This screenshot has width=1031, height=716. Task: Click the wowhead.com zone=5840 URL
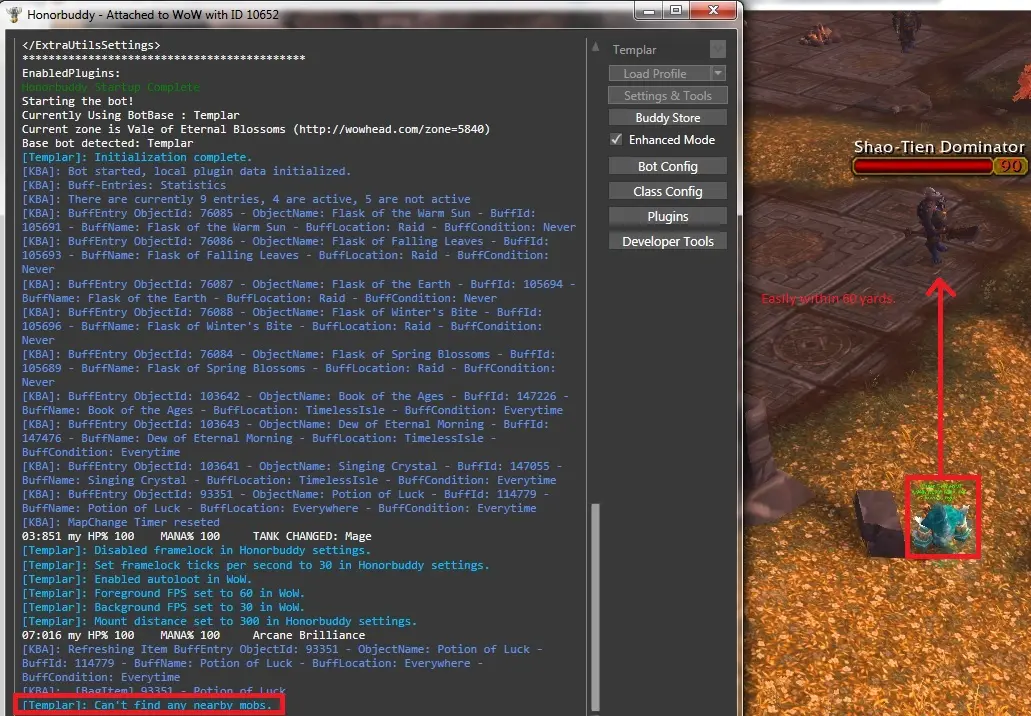click(x=391, y=129)
